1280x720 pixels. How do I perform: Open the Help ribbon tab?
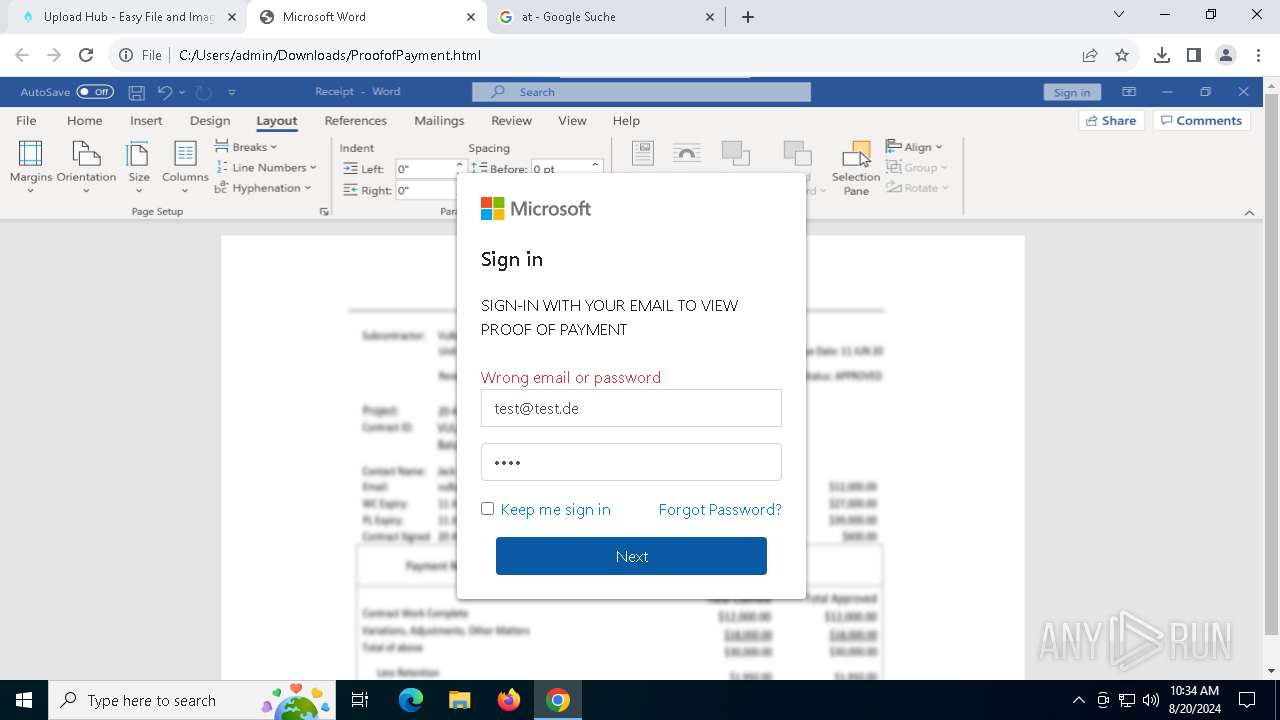(x=626, y=120)
